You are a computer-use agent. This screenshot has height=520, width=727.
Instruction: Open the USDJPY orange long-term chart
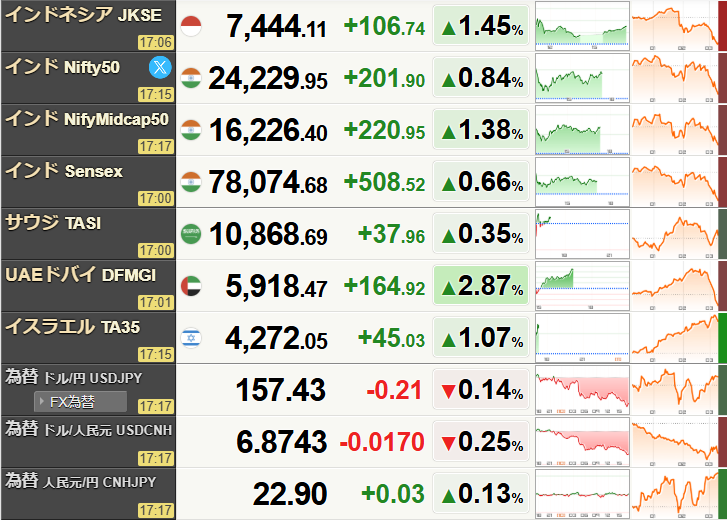[x=675, y=390]
